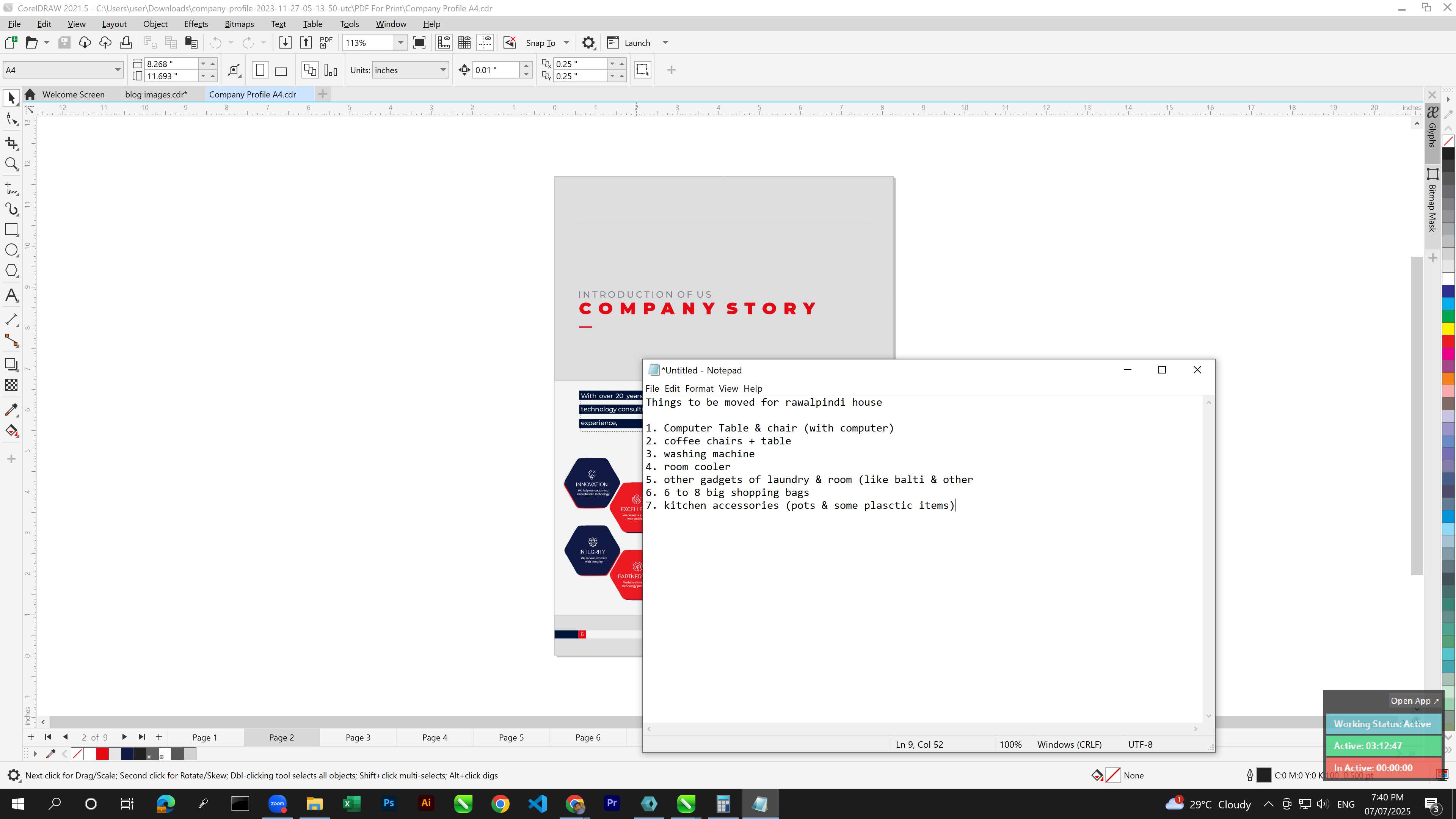
Task: Click the Export icon
Action: click(306, 42)
